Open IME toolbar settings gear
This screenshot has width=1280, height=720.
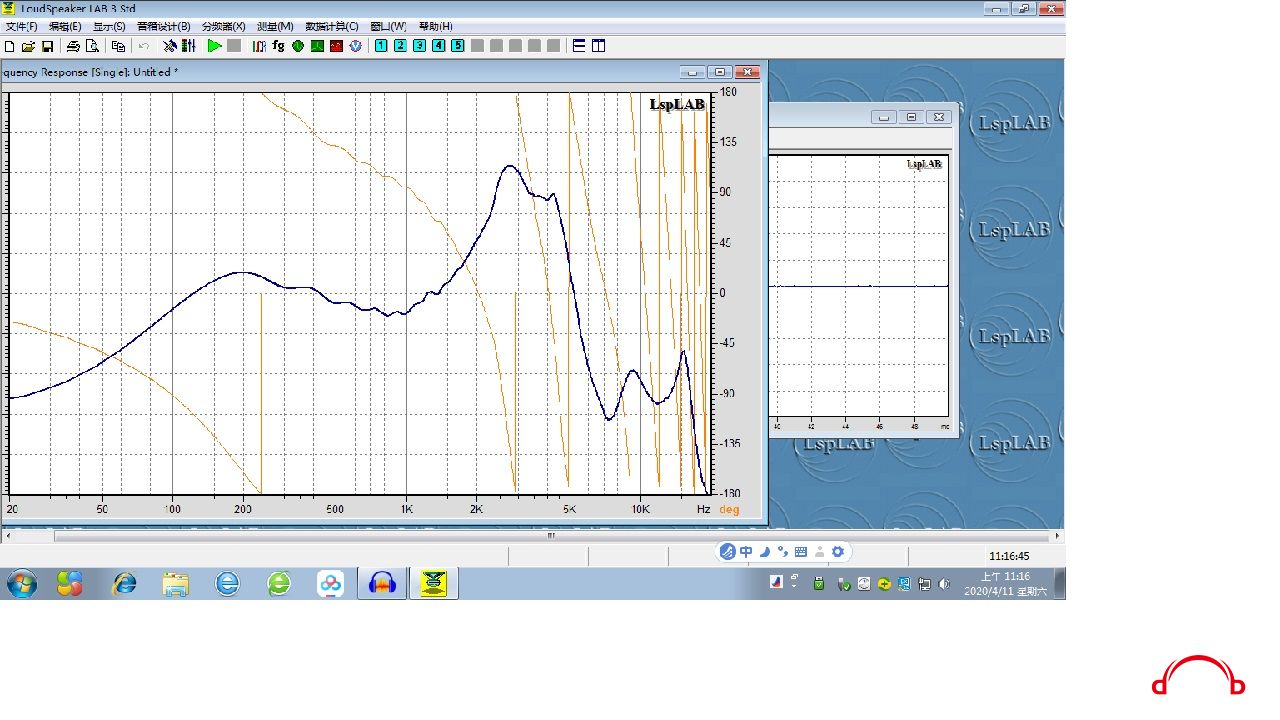(x=838, y=552)
